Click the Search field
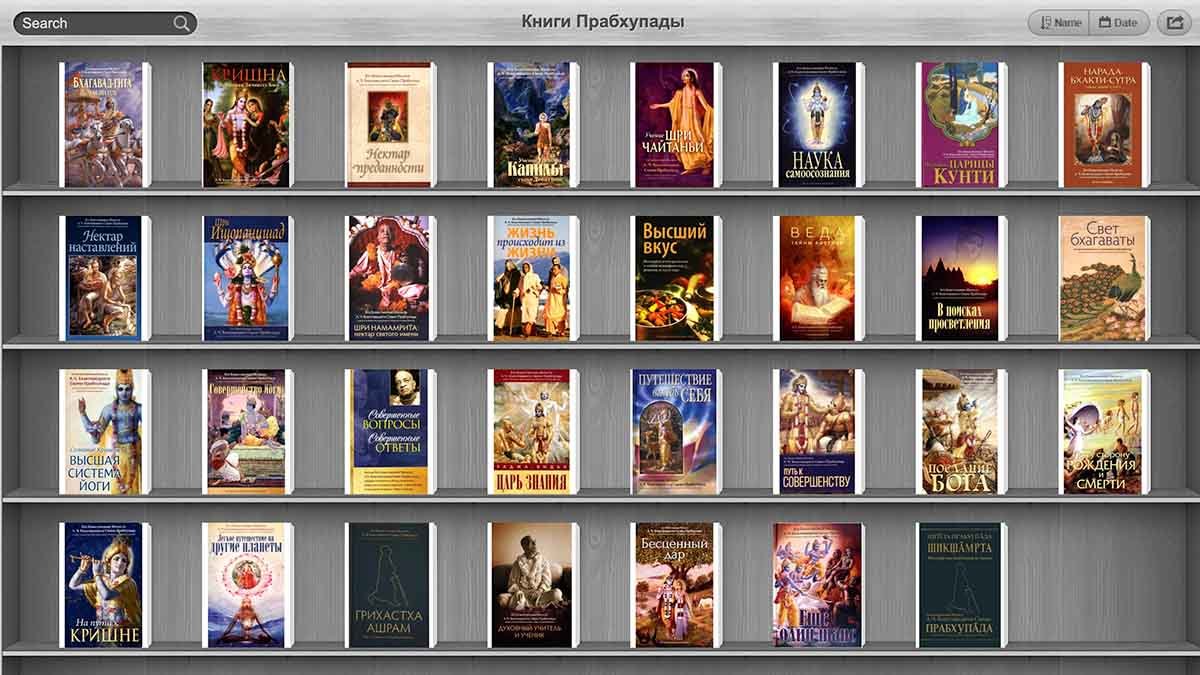 coord(104,23)
